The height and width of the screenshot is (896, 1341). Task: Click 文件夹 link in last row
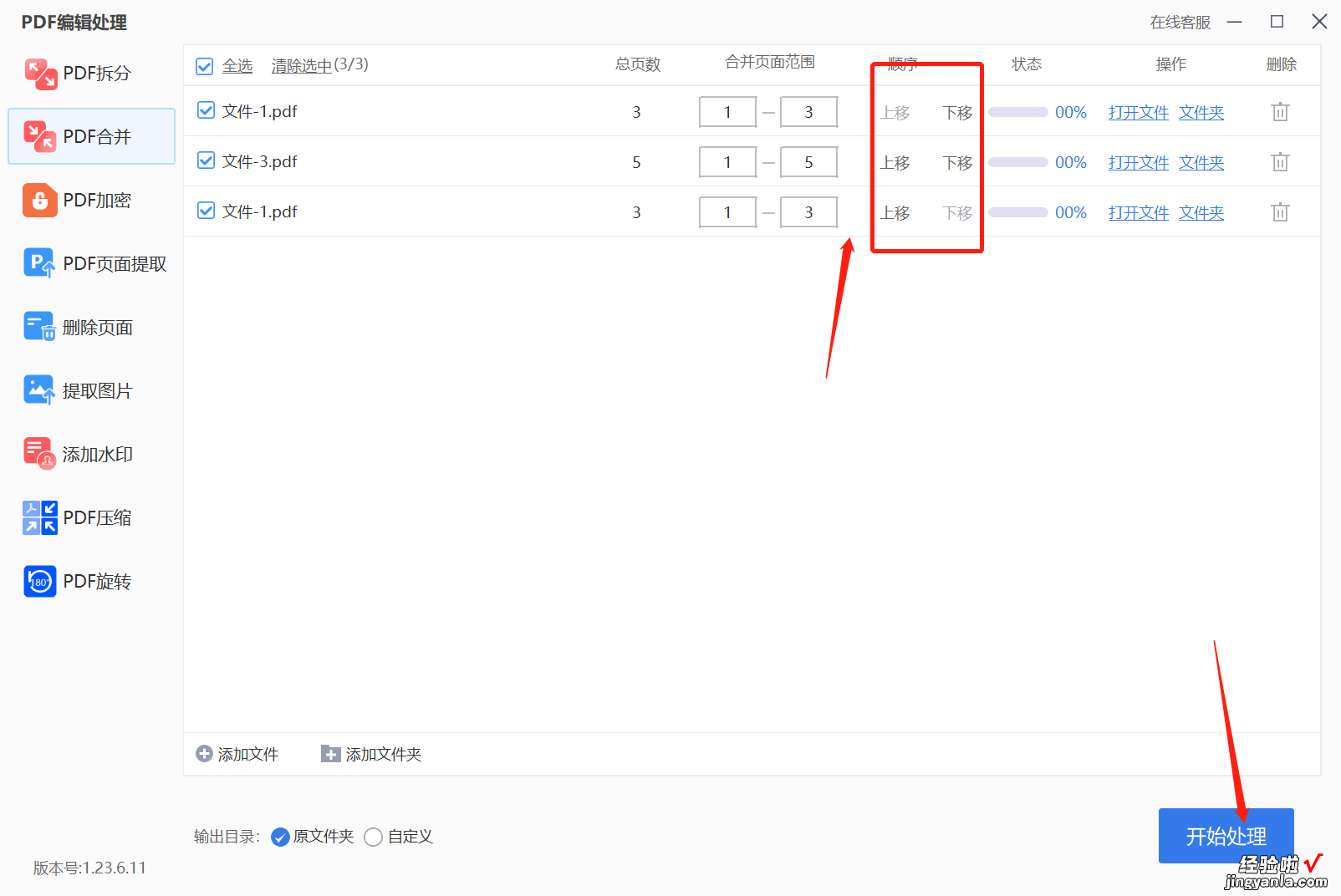tap(1201, 213)
